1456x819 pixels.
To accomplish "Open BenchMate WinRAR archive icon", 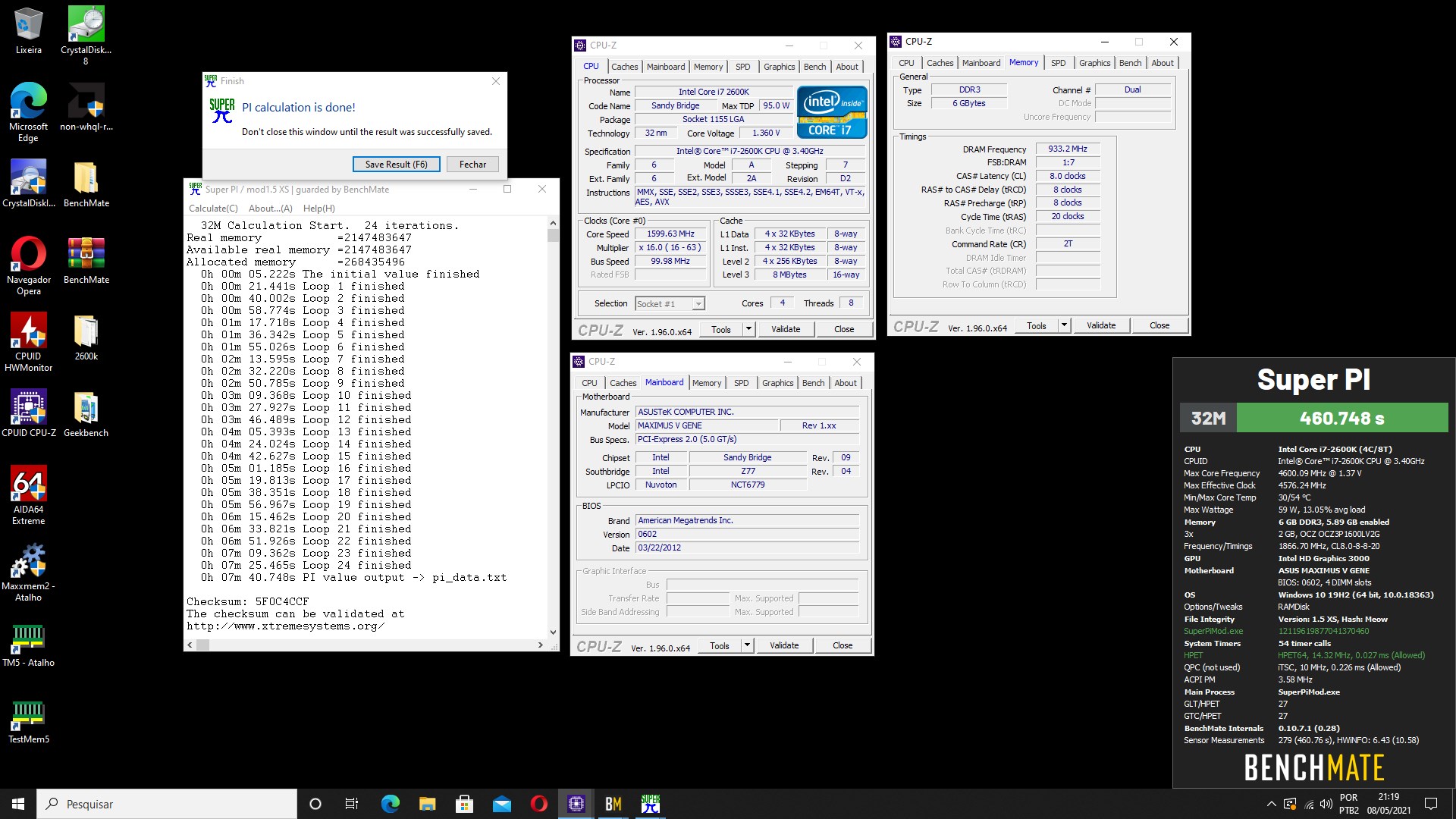I will pyautogui.click(x=86, y=260).
